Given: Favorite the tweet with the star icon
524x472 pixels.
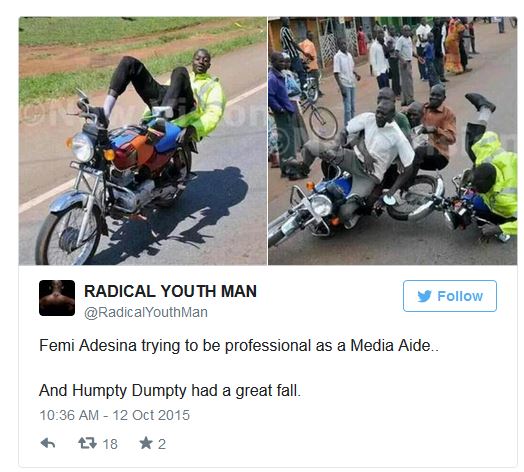Looking at the screenshot, I should (146, 443).
